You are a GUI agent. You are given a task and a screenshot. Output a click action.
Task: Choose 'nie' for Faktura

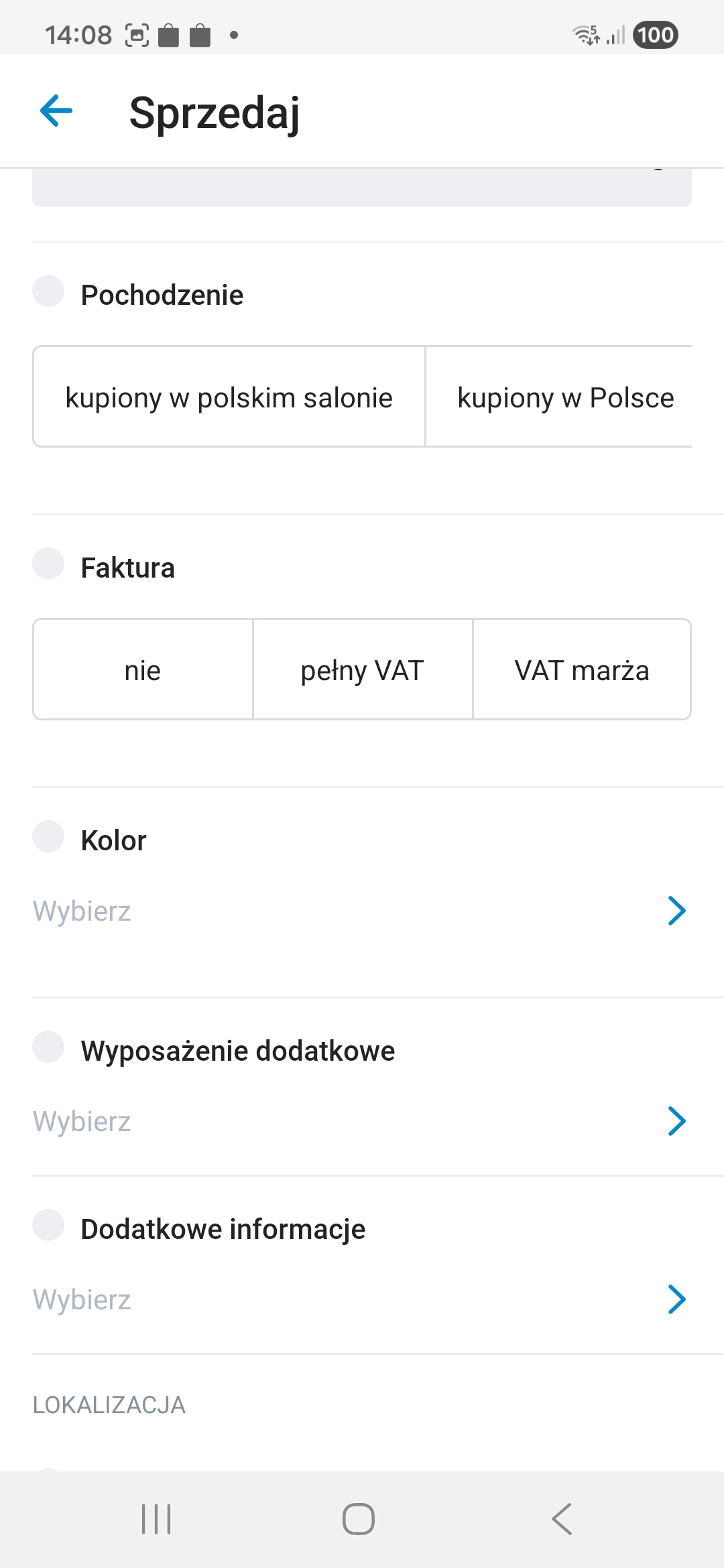143,670
